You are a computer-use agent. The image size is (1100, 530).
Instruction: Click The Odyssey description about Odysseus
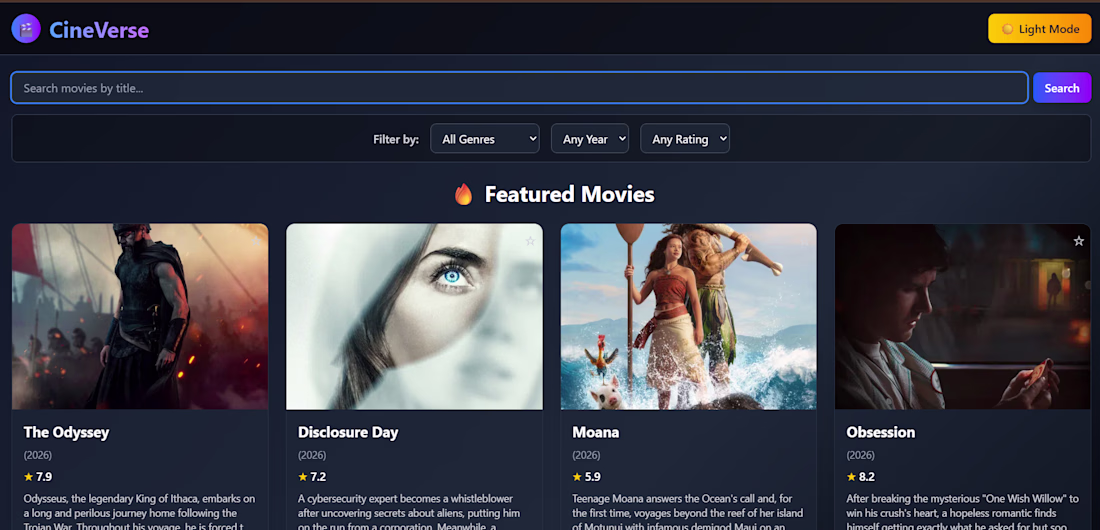(x=140, y=512)
